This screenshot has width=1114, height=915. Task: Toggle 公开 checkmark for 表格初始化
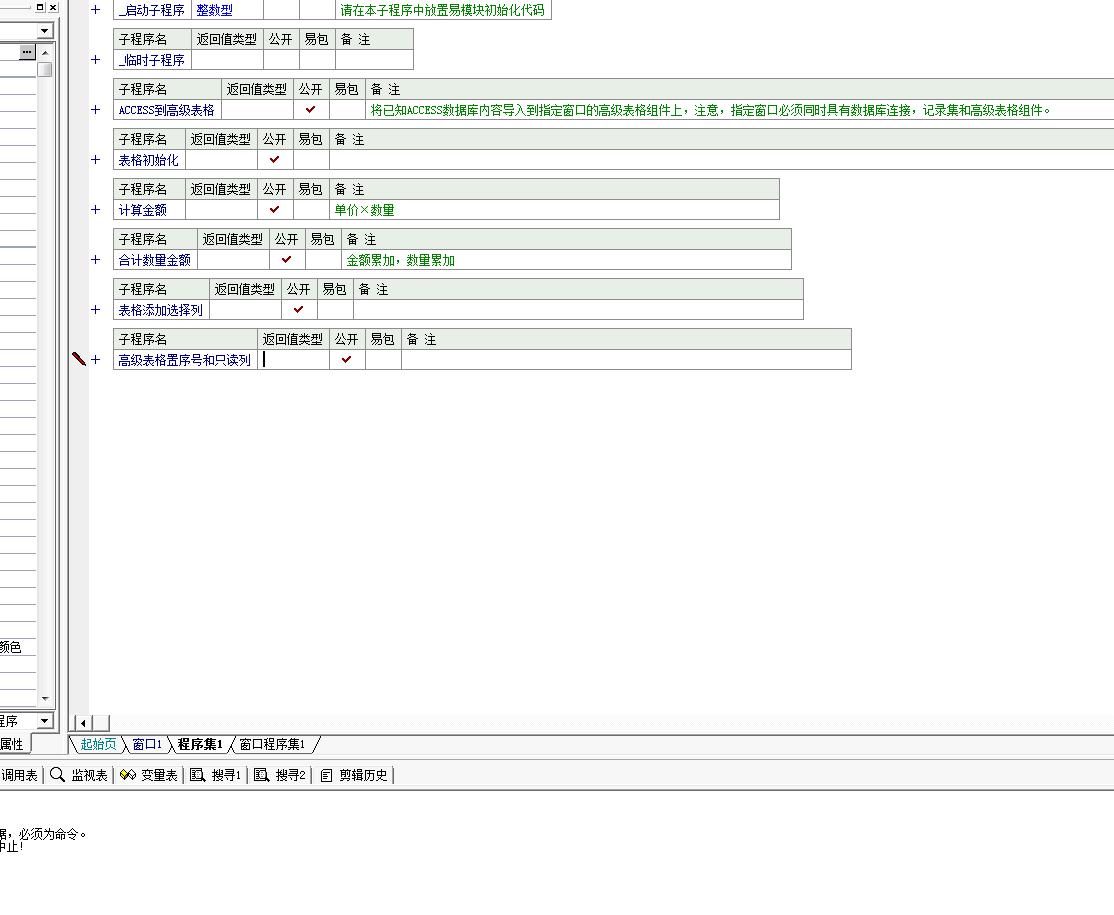point(274,159)
